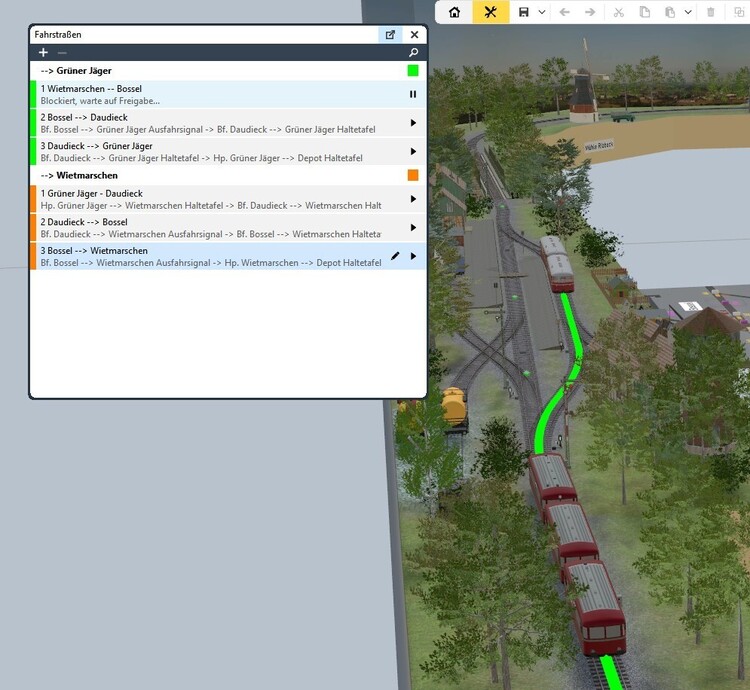Screen dimensions: 750x690
Task: Select the '--> Wietmarschen' group header
Action: tap(227, 175)
